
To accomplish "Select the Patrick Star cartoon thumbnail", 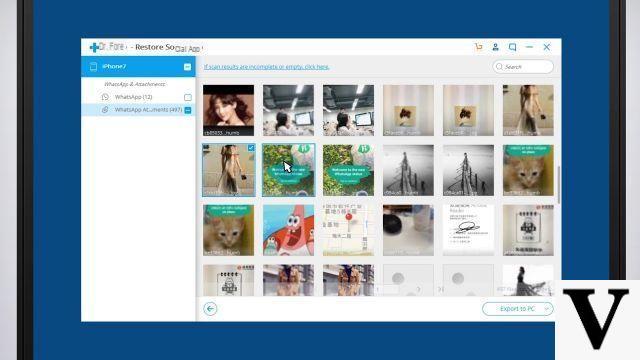I will (288, 230).
